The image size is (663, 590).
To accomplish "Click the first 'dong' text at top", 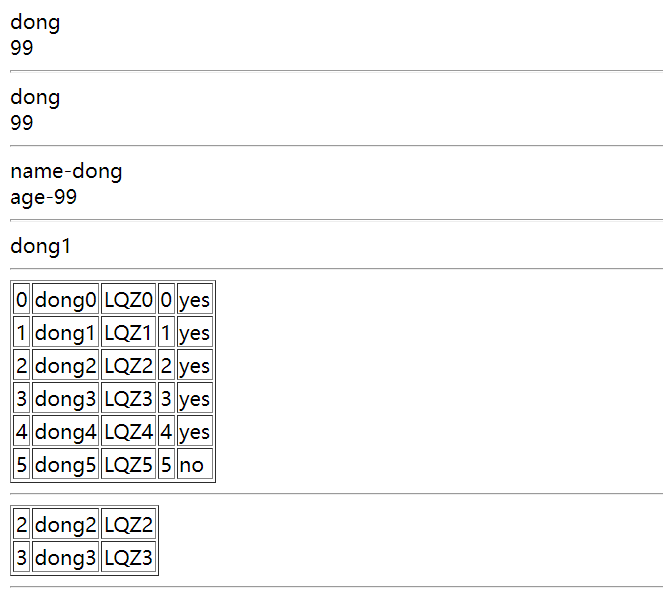I will click(x=35, y=22).
